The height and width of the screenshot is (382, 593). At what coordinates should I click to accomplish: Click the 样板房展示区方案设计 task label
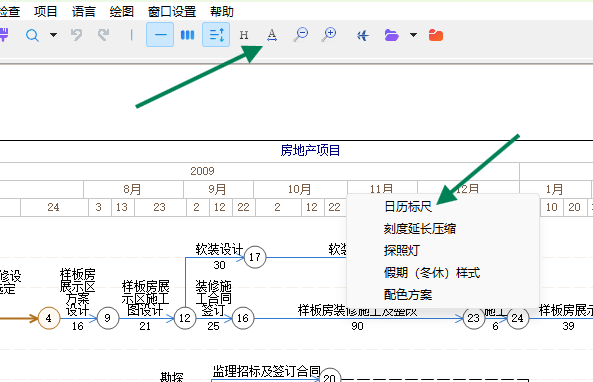pos(78,292)
